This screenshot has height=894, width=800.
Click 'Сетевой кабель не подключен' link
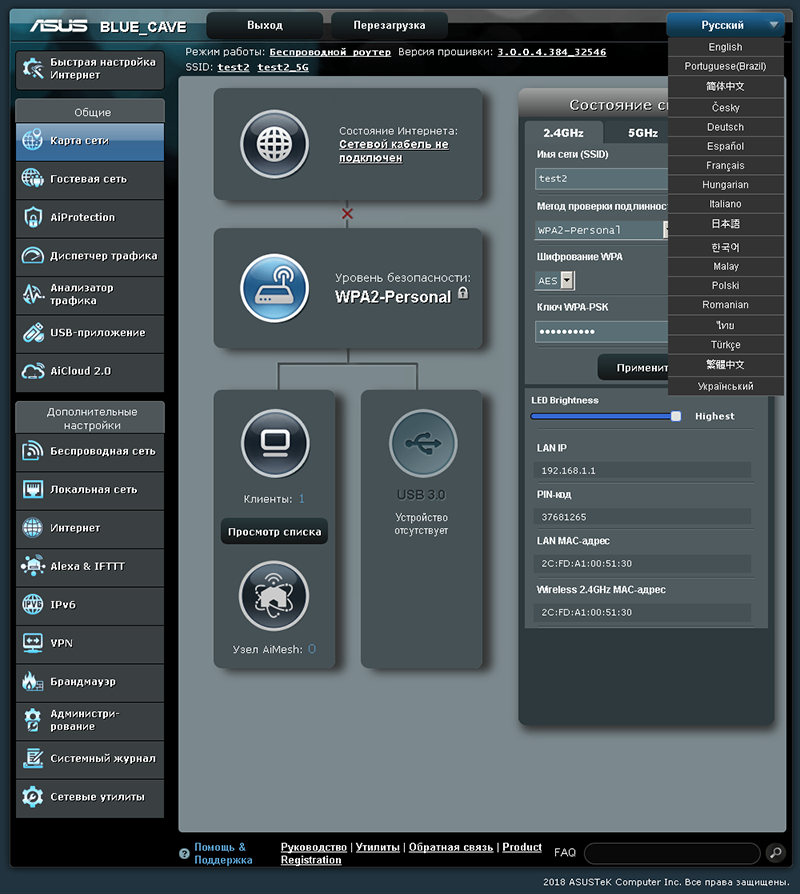click(x=393, y=151)
